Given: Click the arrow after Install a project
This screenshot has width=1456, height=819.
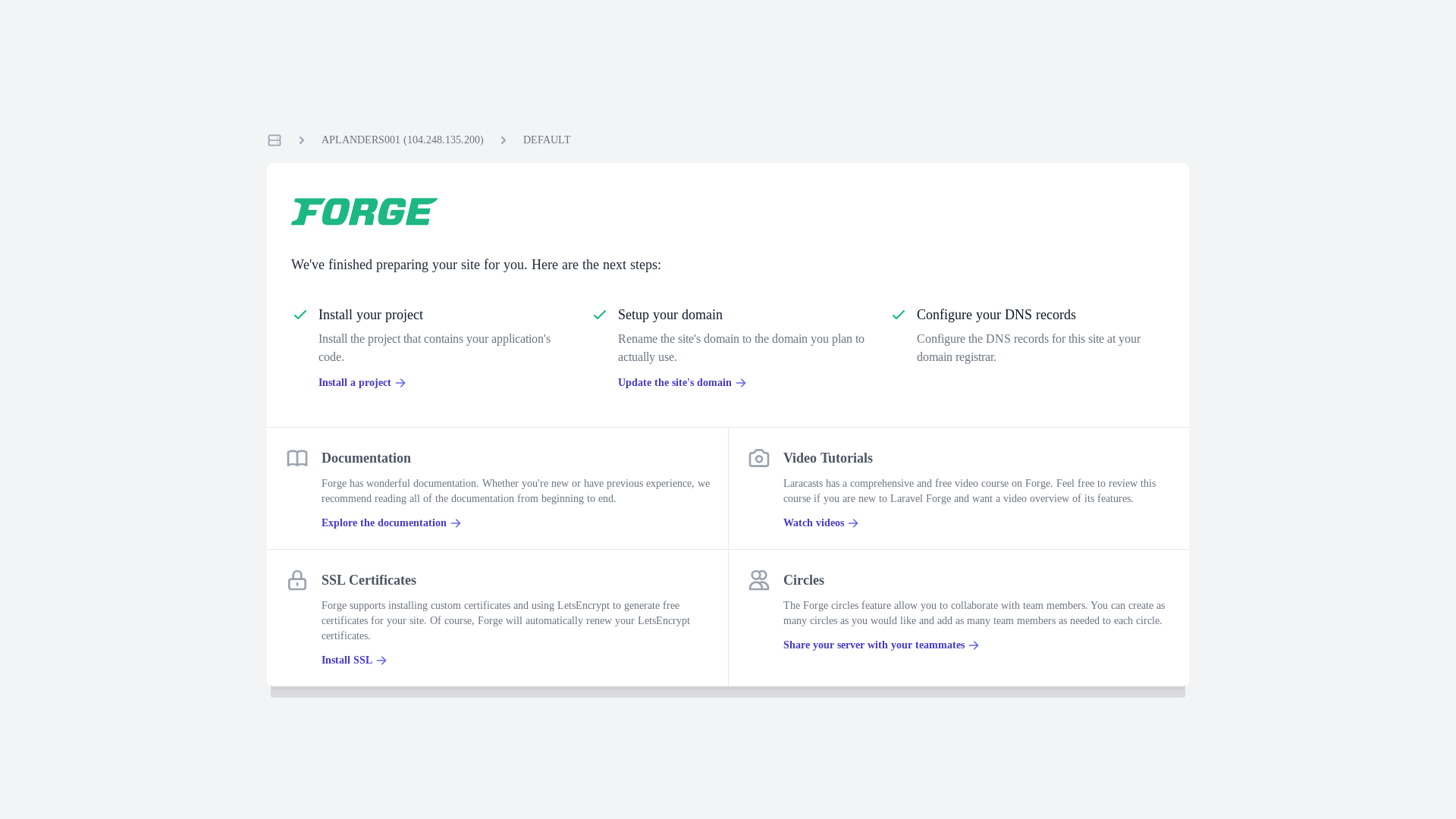Looking at the screenshot, I should (x=400, y=384).
